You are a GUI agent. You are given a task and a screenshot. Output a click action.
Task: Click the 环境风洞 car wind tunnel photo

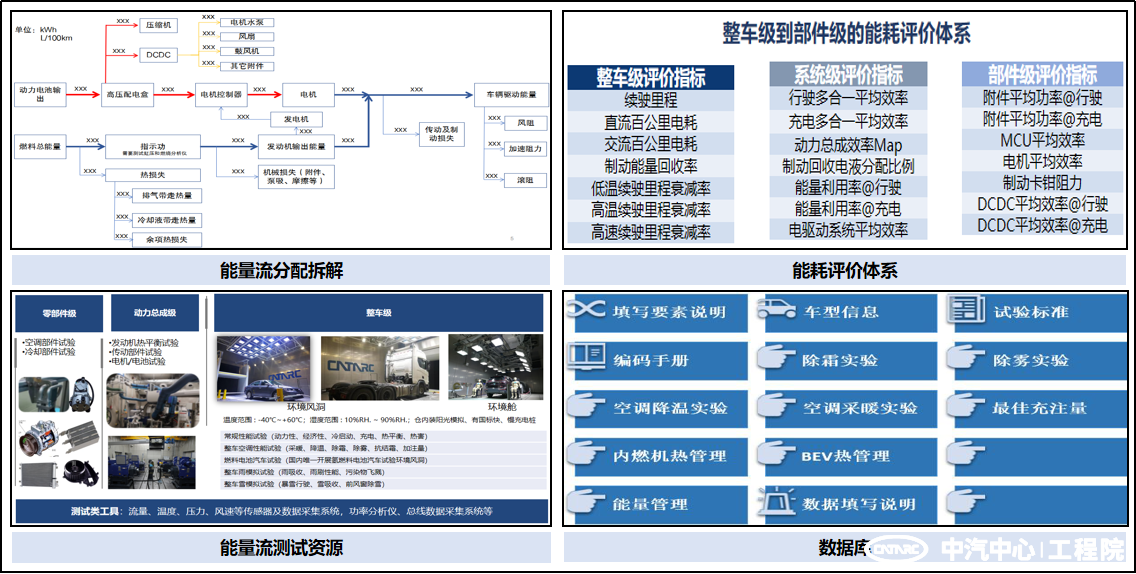pos(265,366)
